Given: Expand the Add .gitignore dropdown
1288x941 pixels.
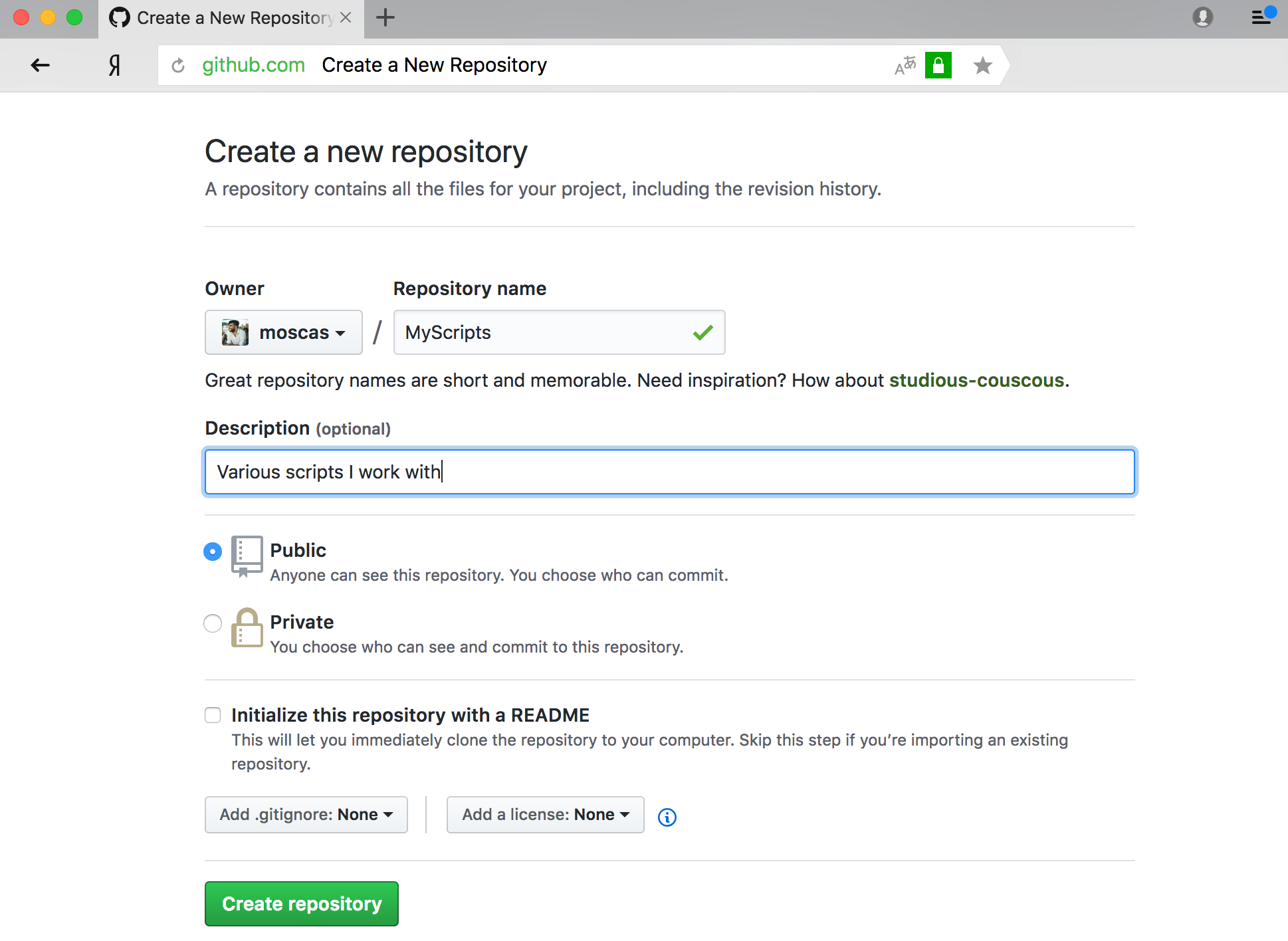Looking at the screenshot, I should click(x=305, y=813).
